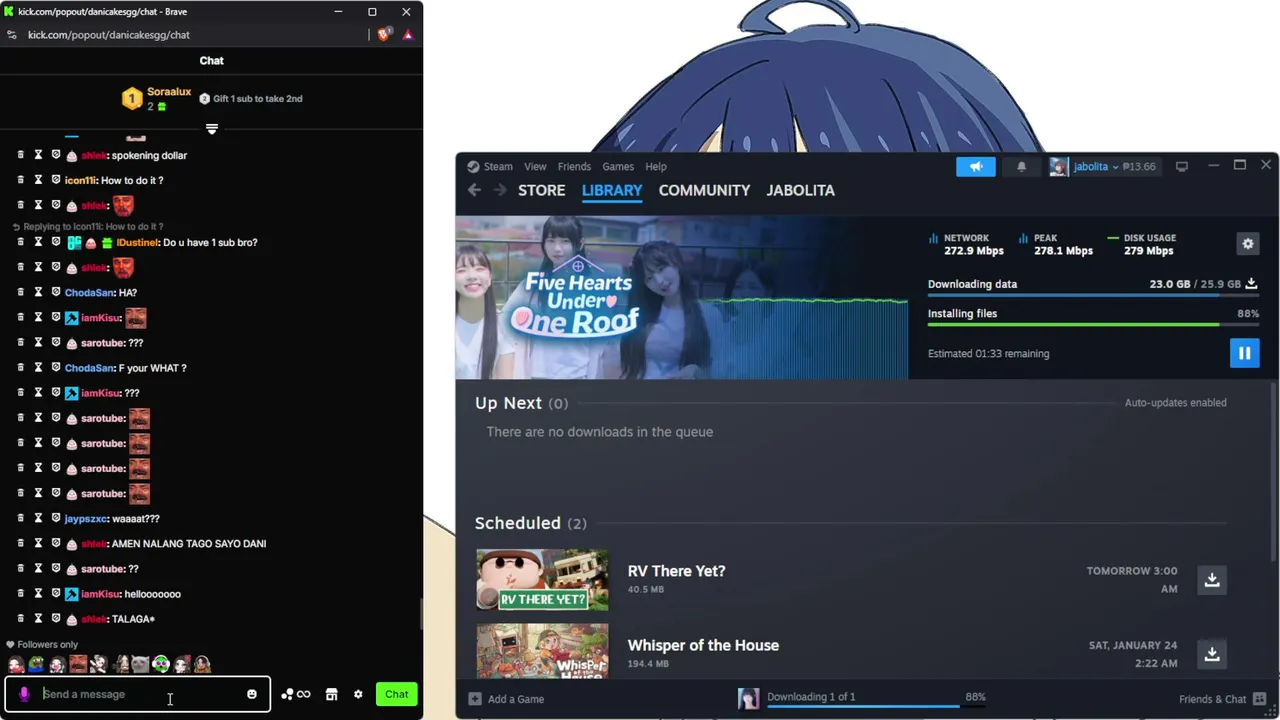
Task: Click username icon11i in chat
Action: click(x=80, y=180)
